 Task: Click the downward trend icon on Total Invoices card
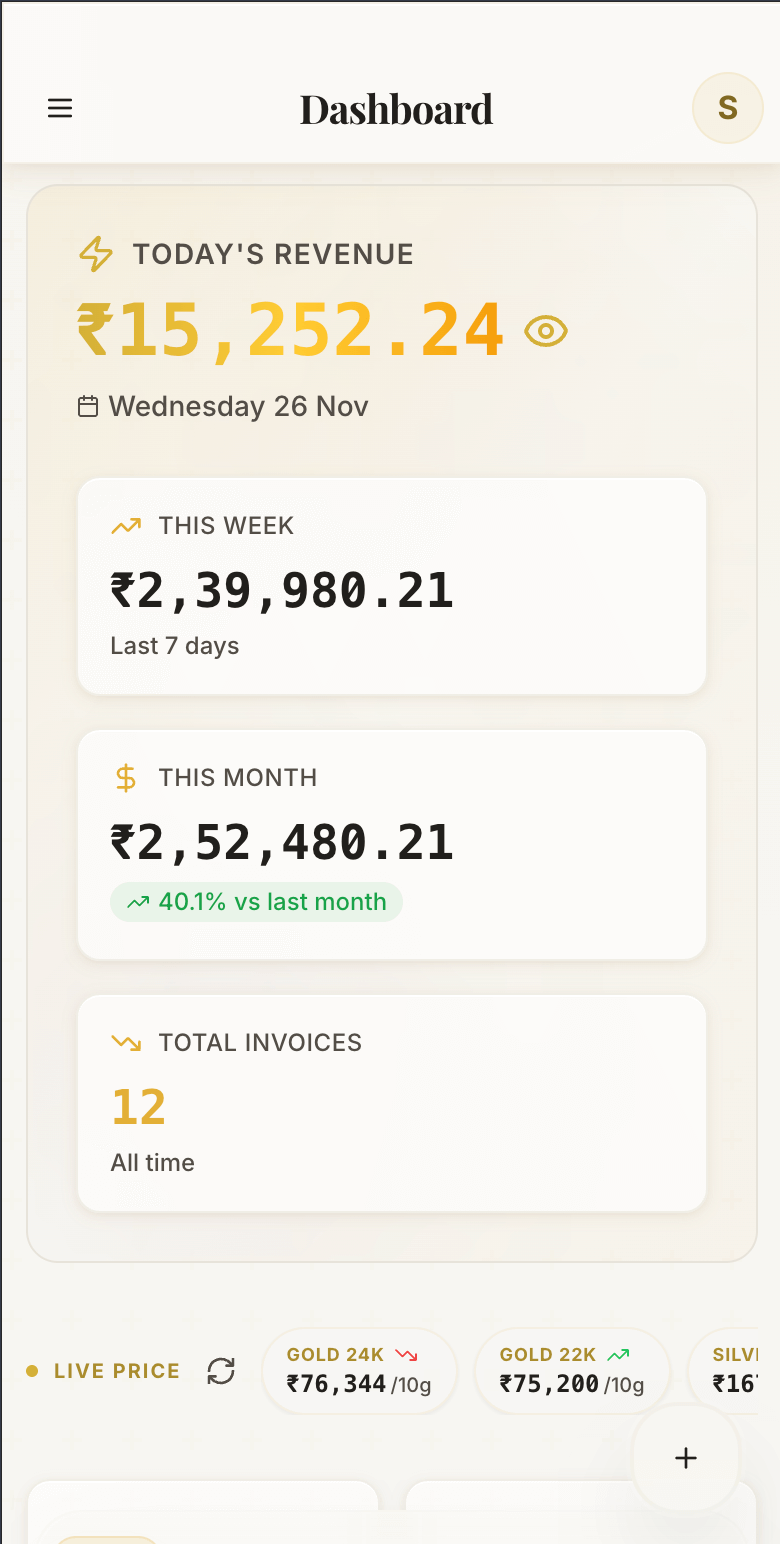click(126, 1042)
